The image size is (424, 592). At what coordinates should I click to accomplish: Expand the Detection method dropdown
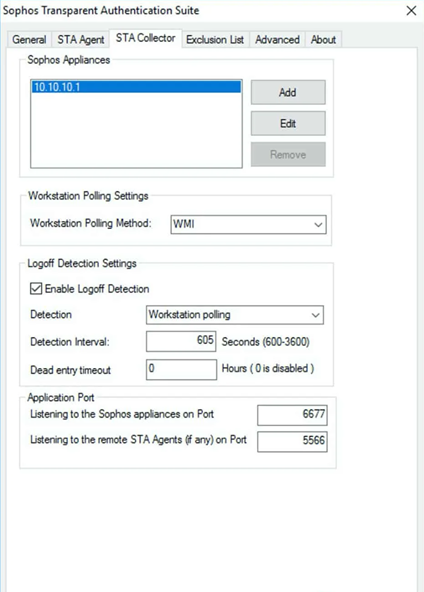[234, 315]
